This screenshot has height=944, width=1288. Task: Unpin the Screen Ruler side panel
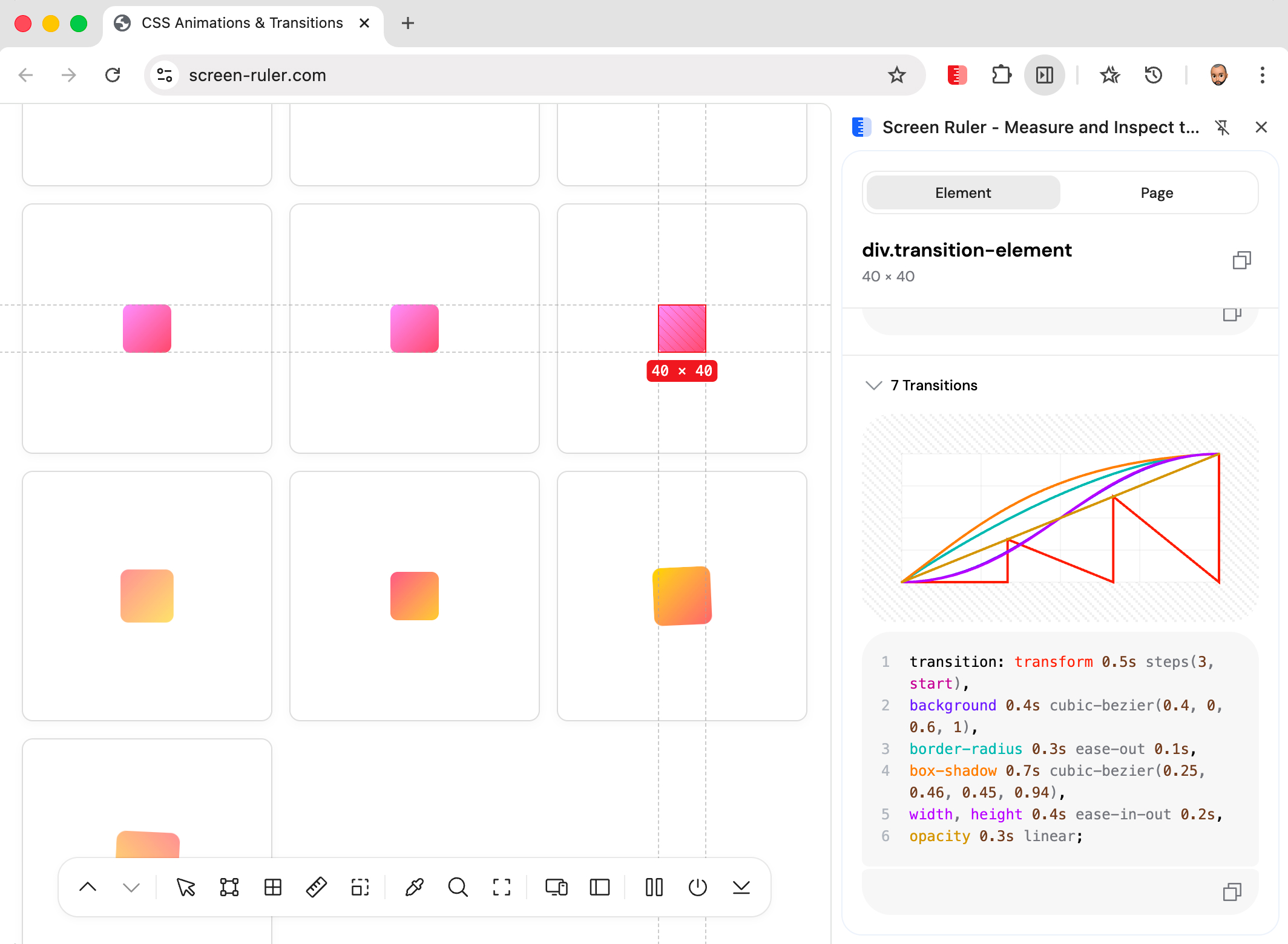1223,127
